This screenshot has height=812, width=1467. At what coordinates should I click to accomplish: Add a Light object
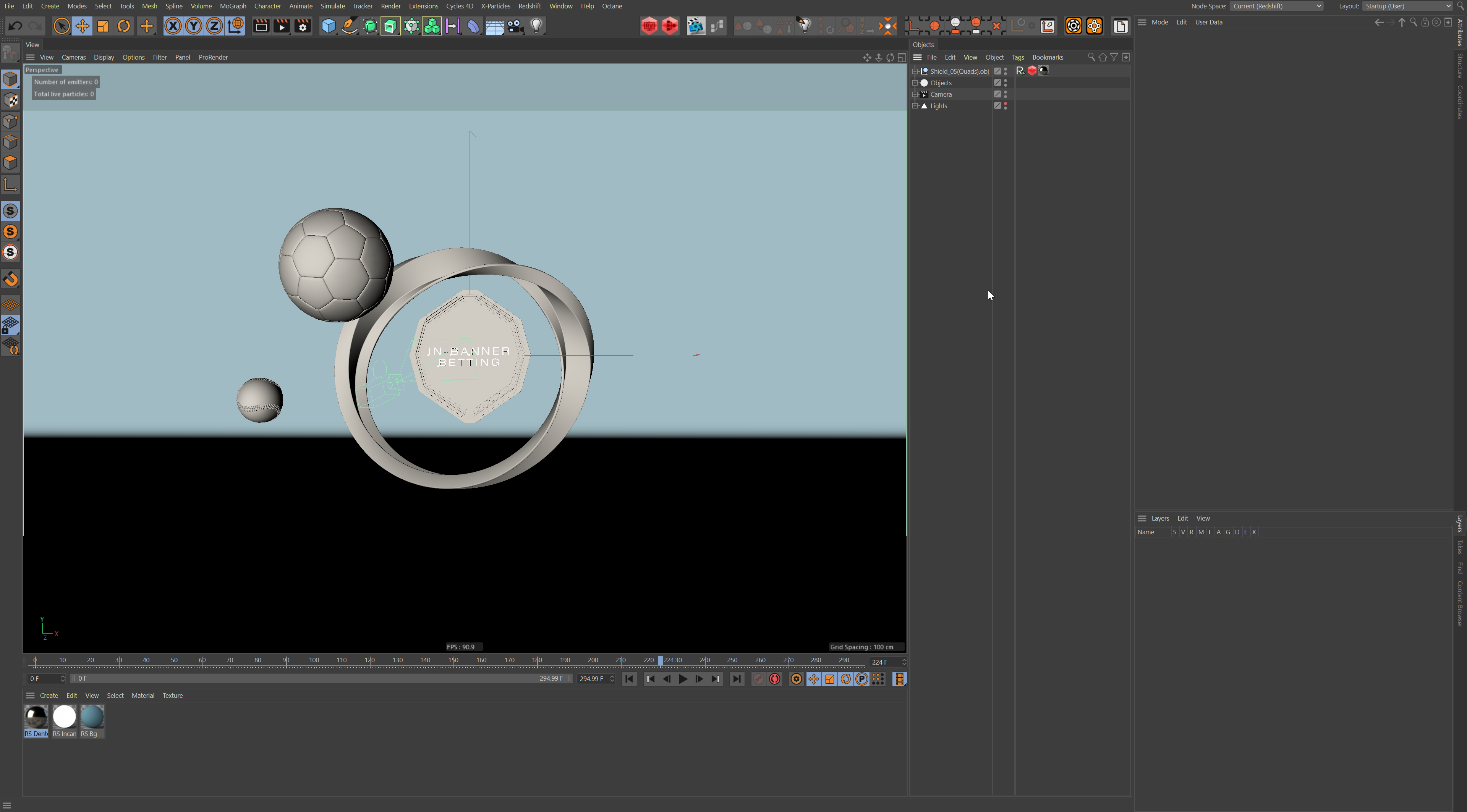point(536,26)
